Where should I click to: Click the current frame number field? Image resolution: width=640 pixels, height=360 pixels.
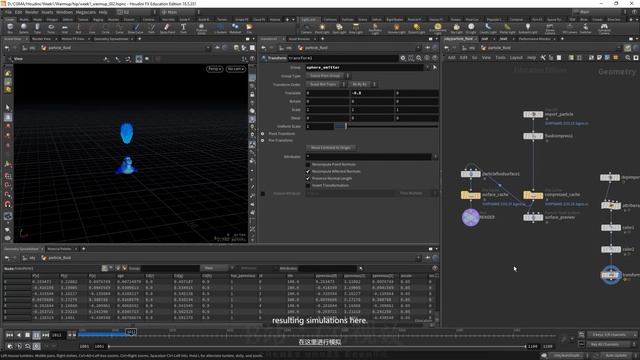point(57,335)
